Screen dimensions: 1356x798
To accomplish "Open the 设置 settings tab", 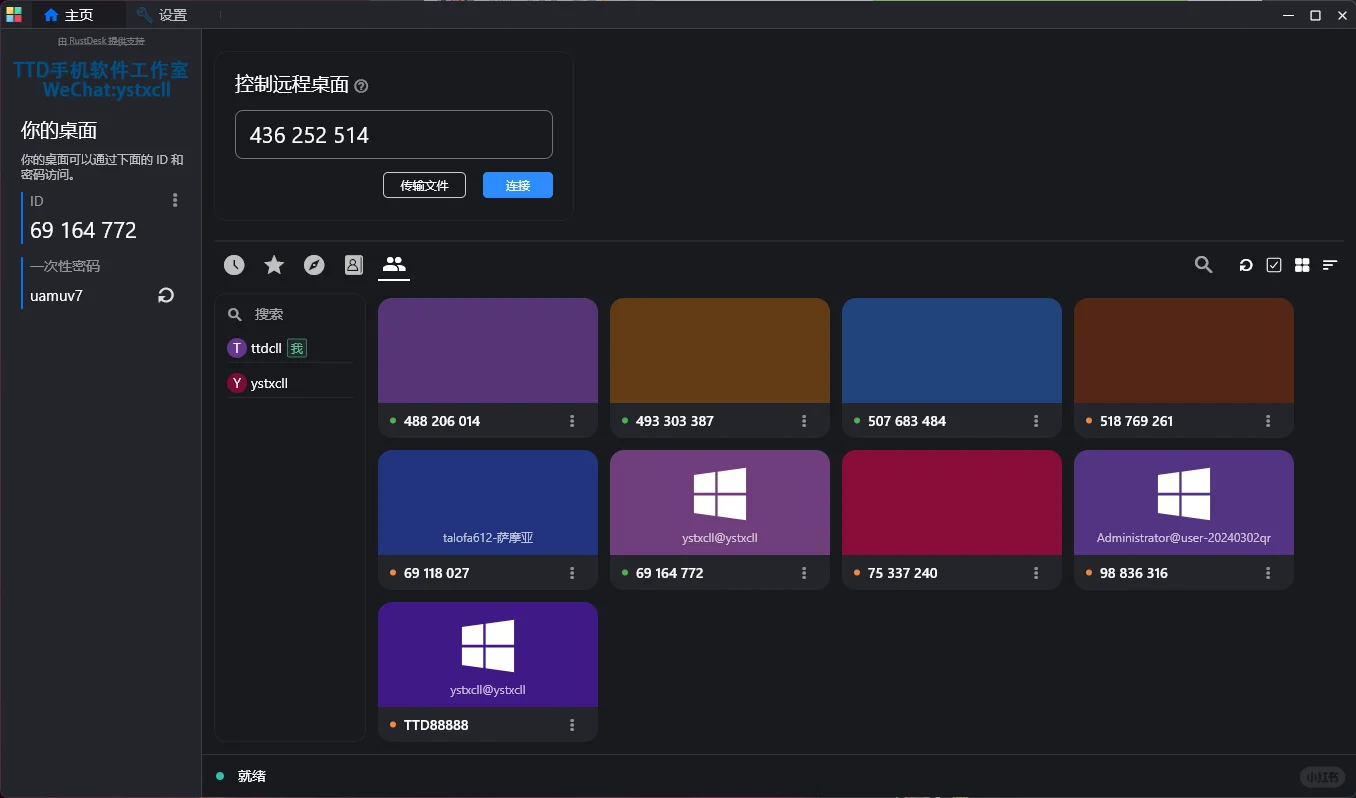I will [x=162, y=15].
